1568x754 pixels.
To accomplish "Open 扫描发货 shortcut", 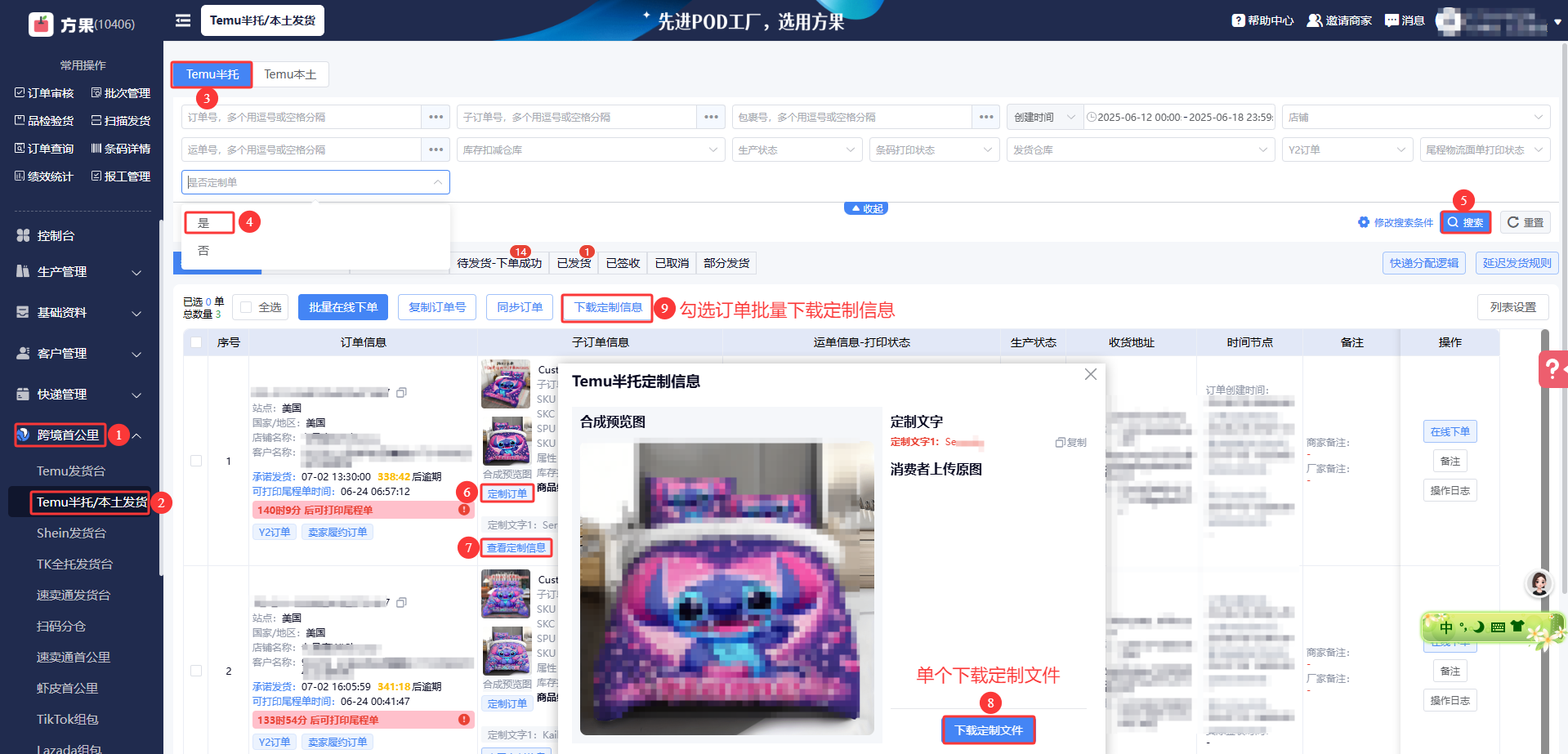I will pos(121,121).
